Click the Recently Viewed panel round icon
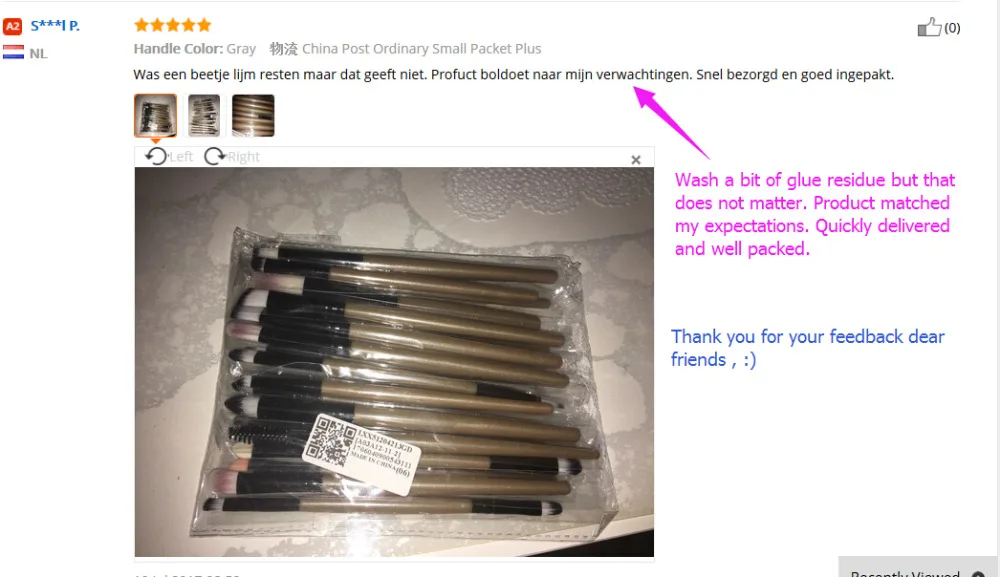 (978, 574)
